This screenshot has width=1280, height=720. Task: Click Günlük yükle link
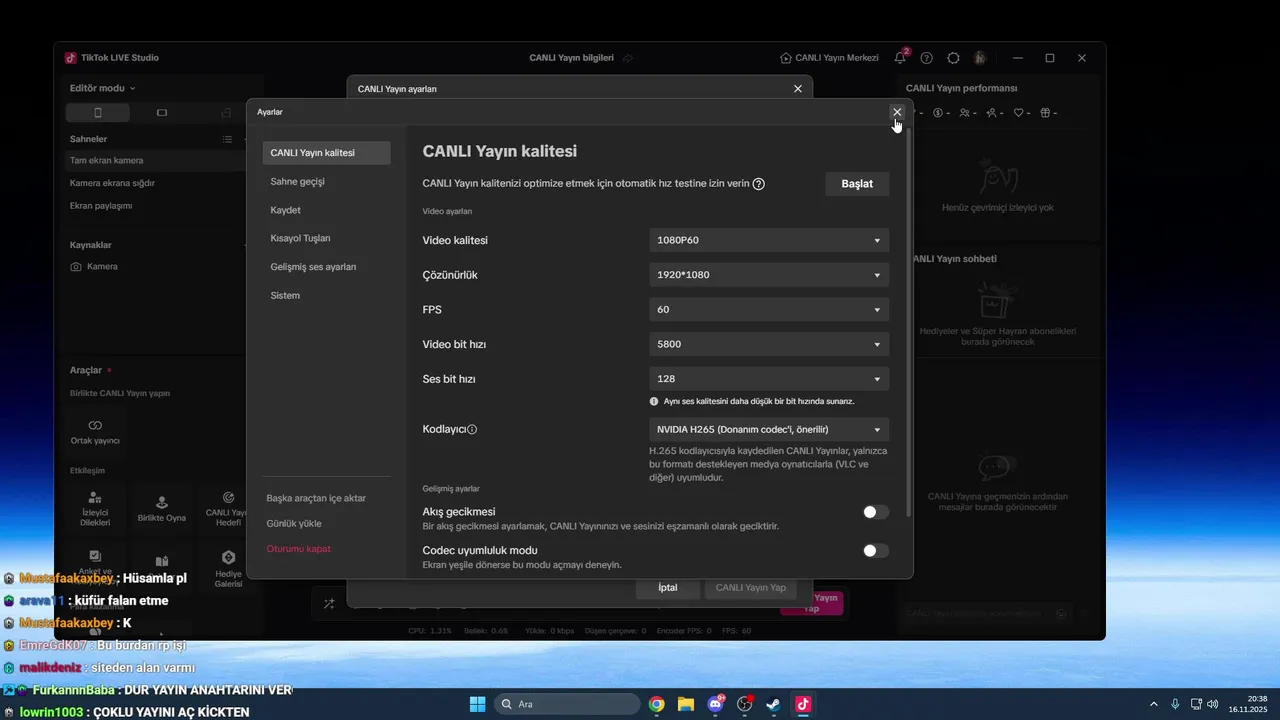tap(294, 523)
